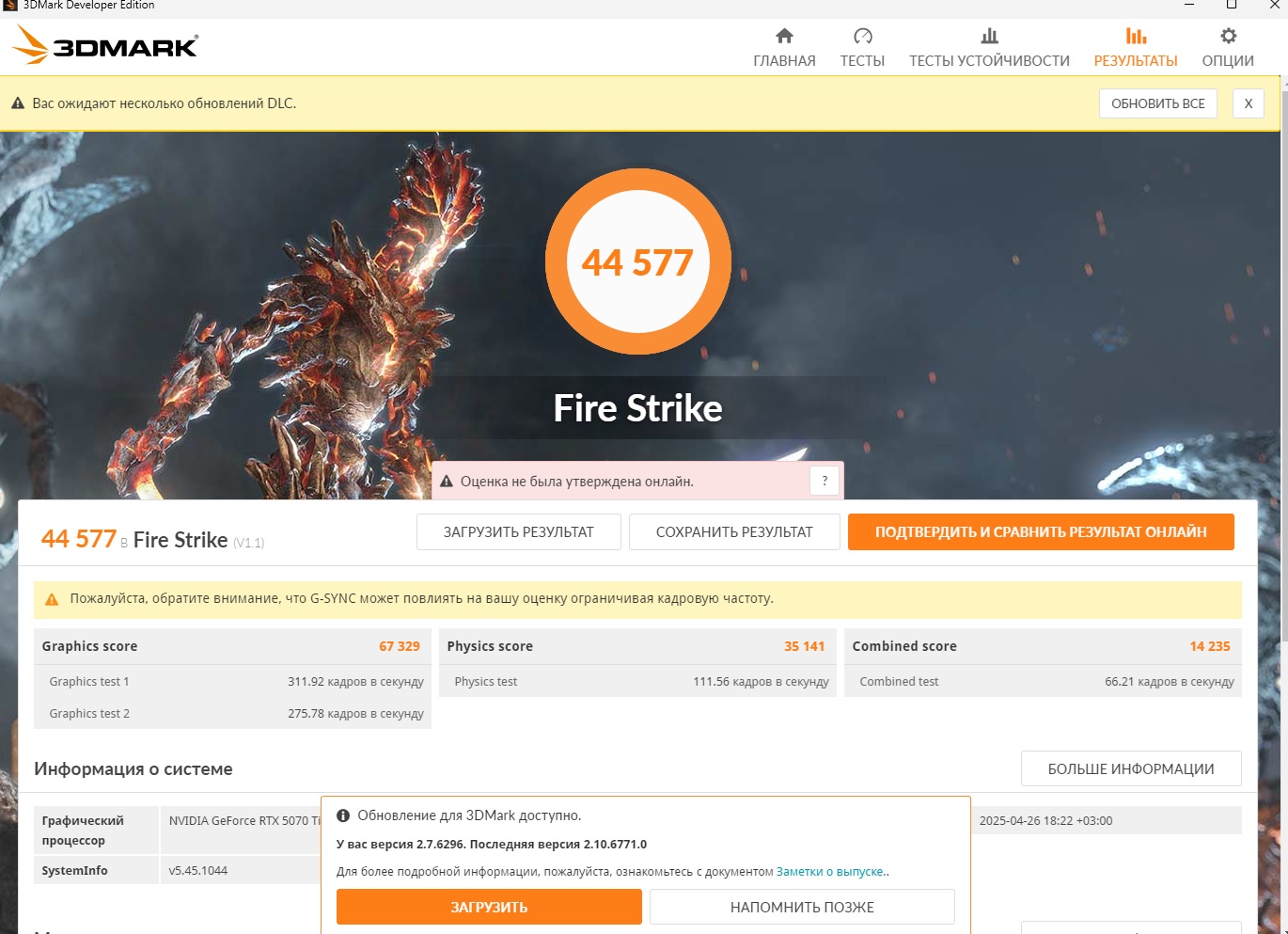The width and height of the screenshot is (1288, 934).
Task: Switch to the РЕЗУЛЬТАТЫ tab
Action: (x=1136, y=60)
